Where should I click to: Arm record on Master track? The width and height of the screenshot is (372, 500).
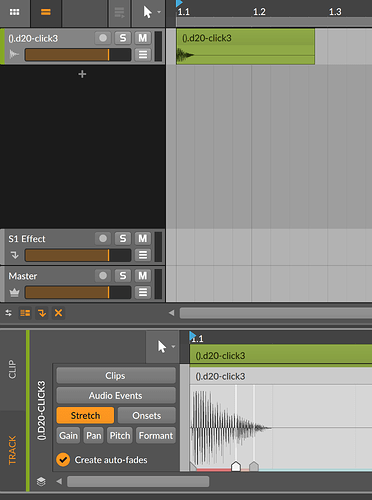pos(103,276)
